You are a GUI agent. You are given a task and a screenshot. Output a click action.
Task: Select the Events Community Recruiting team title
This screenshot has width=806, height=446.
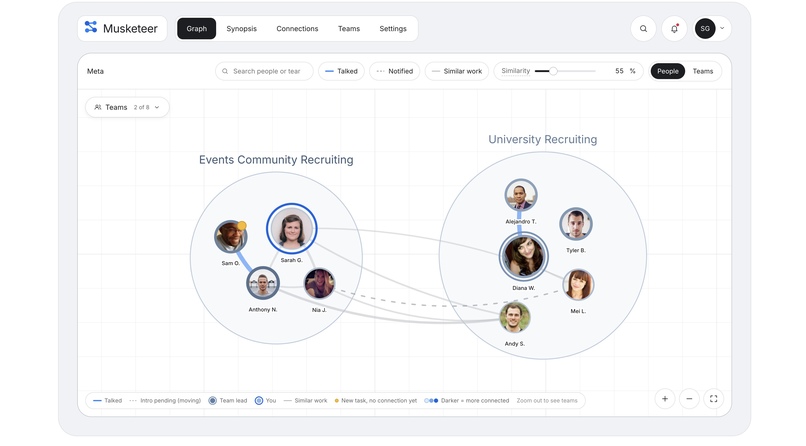coord(276,160)
